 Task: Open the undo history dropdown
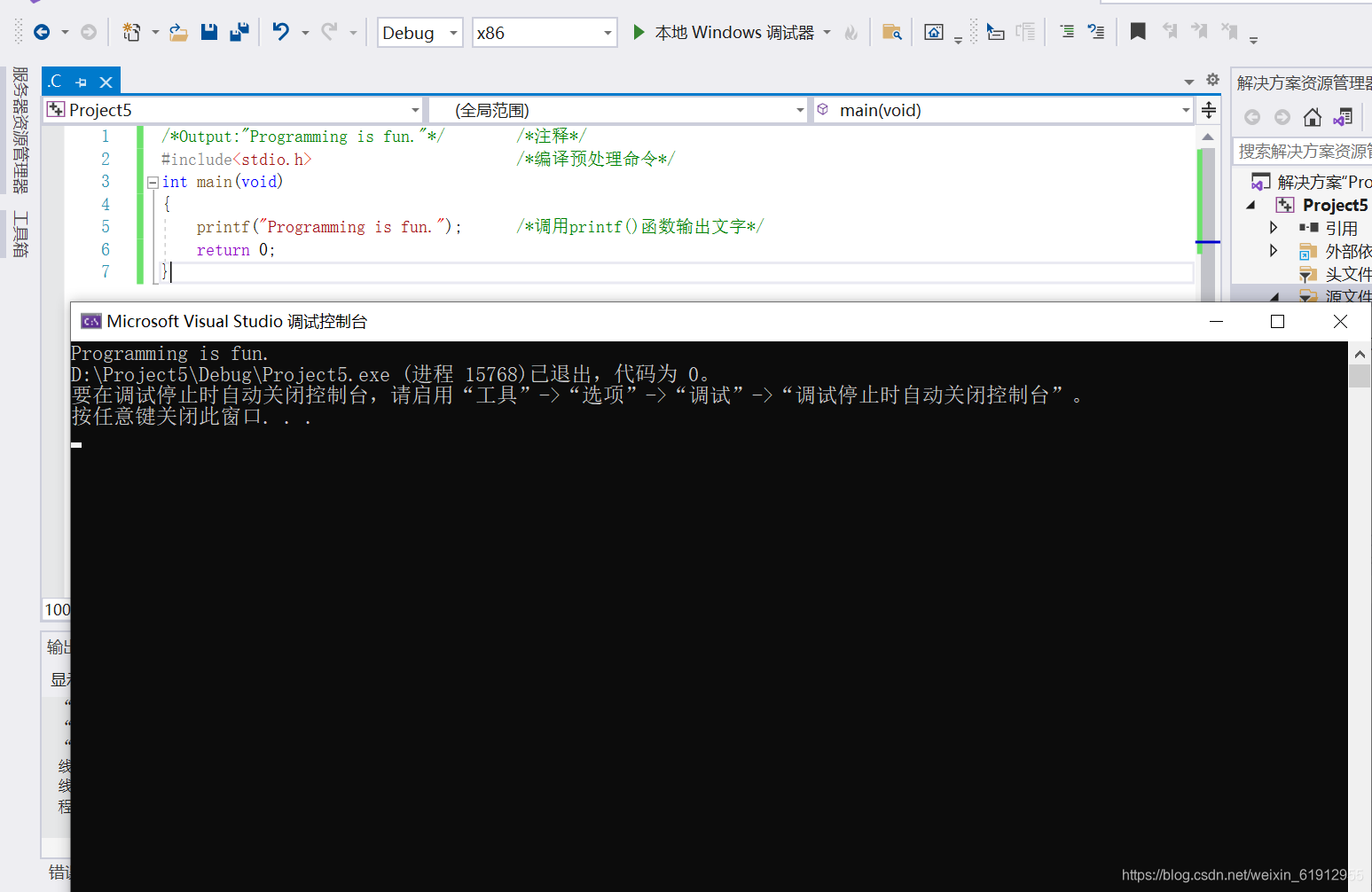tap(305, 33)
